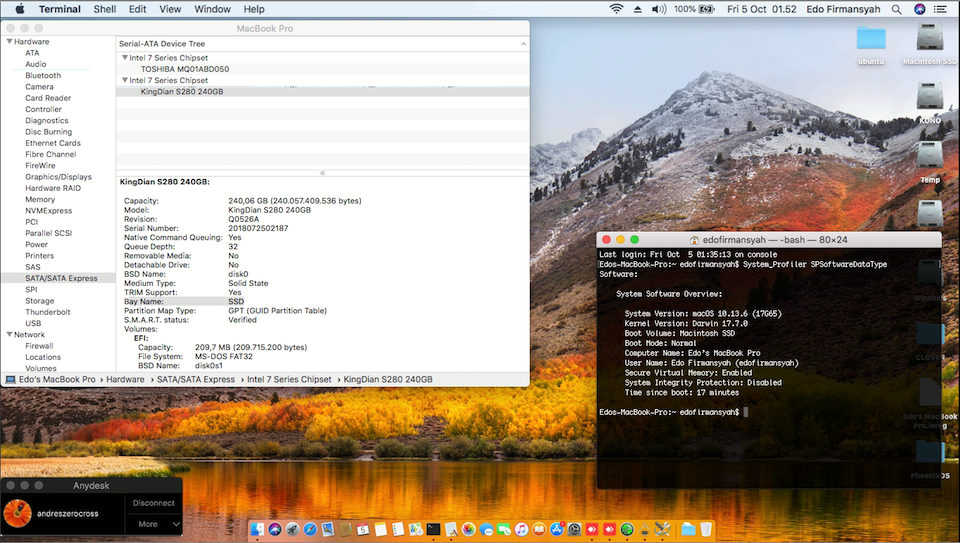
Task: Open Finder from the dock
Action: coord(258,529)
